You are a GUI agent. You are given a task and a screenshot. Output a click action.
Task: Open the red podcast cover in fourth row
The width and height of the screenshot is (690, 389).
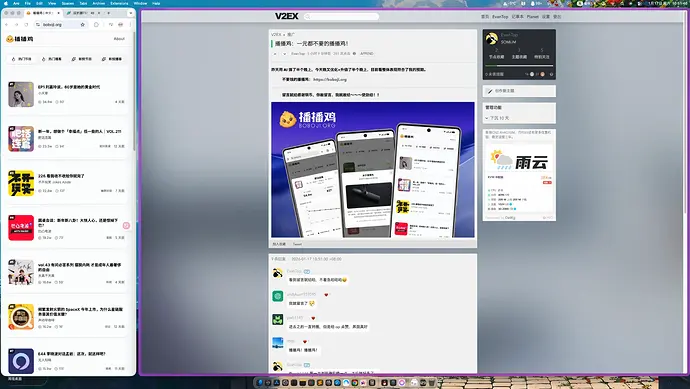tap(21, 228)
